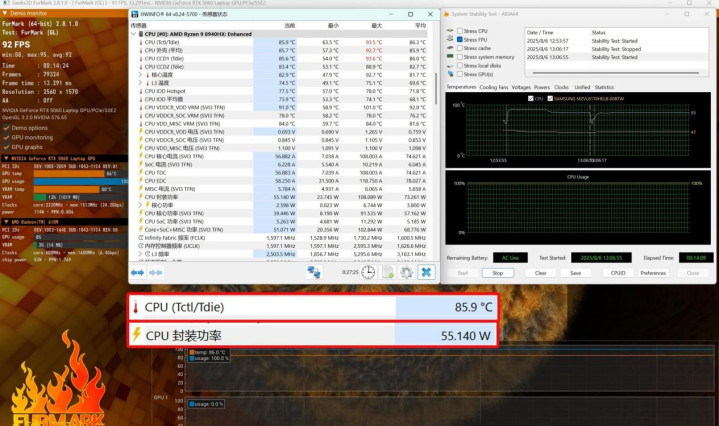This screenshot has width=719, height=426.
Task: Open HWiNFO sensor settings gear icon
Action: (x=407, y=271)
